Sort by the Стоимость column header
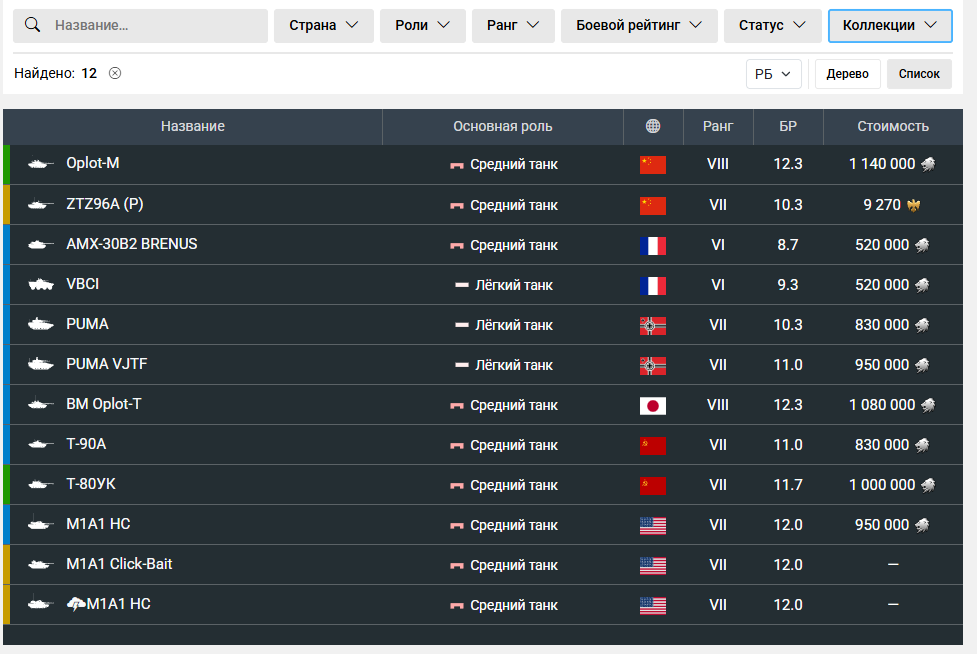977x654 pixels. [892, 126]
